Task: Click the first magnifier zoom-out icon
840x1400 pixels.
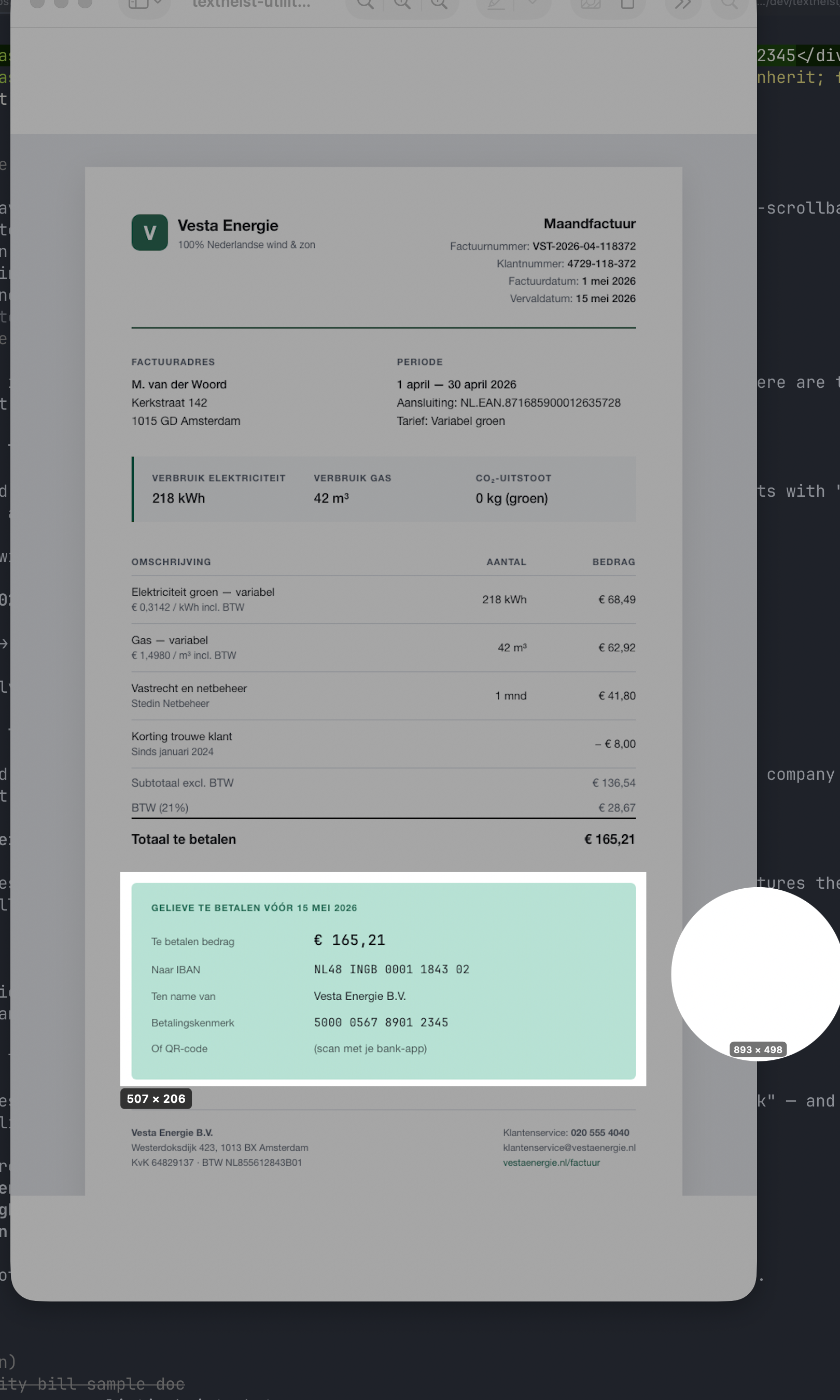Action: pyautogui.click(x=365, y=4)
